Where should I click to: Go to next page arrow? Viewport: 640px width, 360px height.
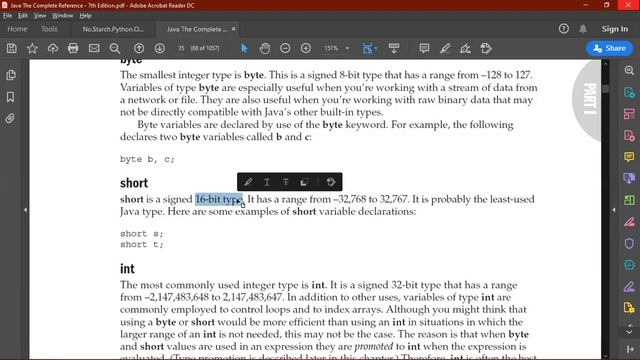160,48
